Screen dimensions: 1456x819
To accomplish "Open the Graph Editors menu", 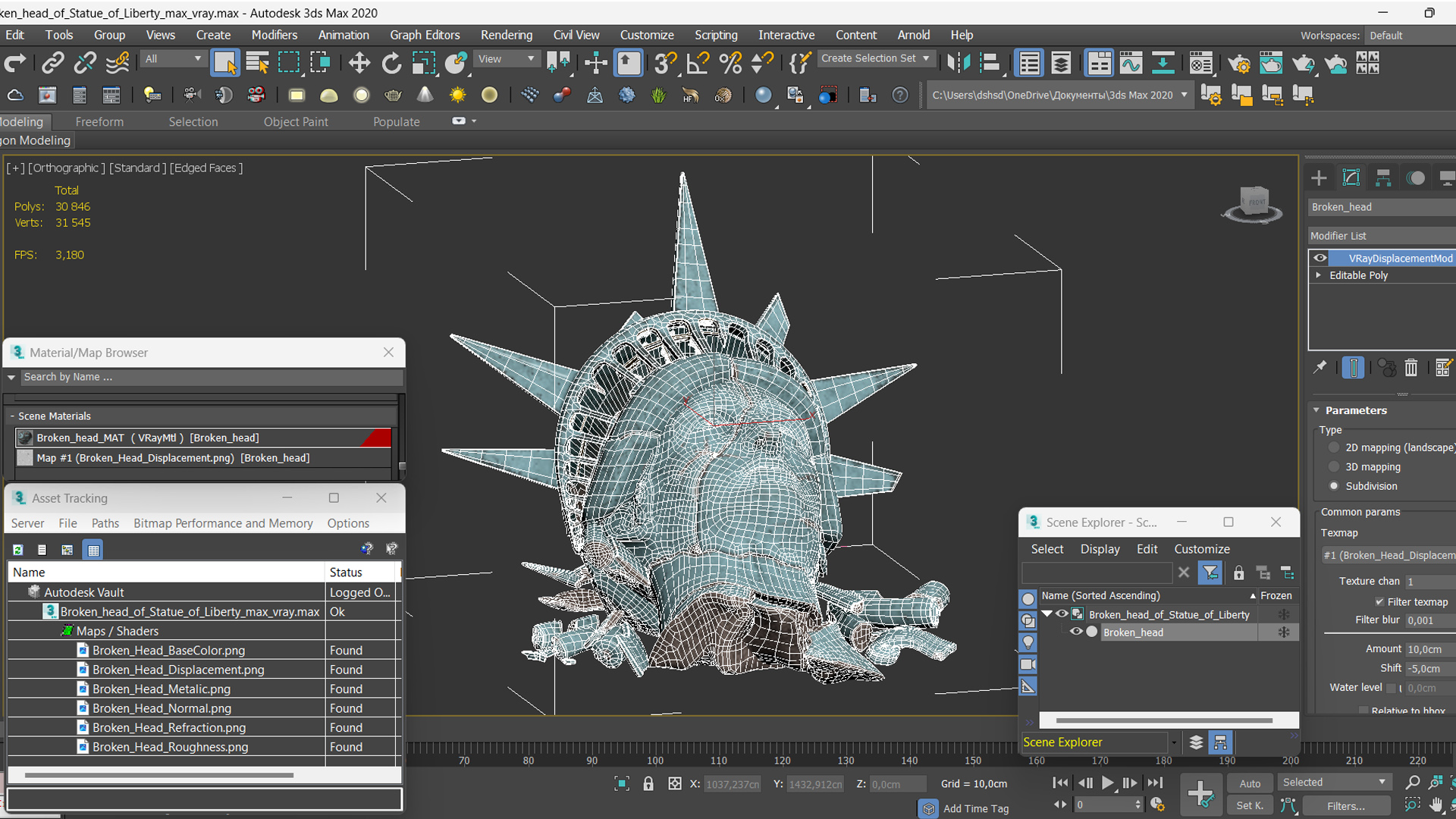I will pos(425,35).
